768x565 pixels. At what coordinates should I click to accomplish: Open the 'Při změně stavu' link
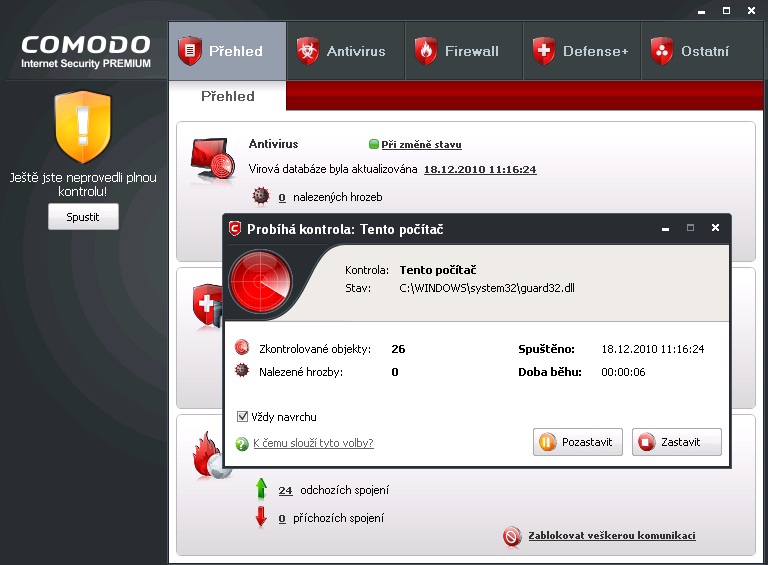421,144
